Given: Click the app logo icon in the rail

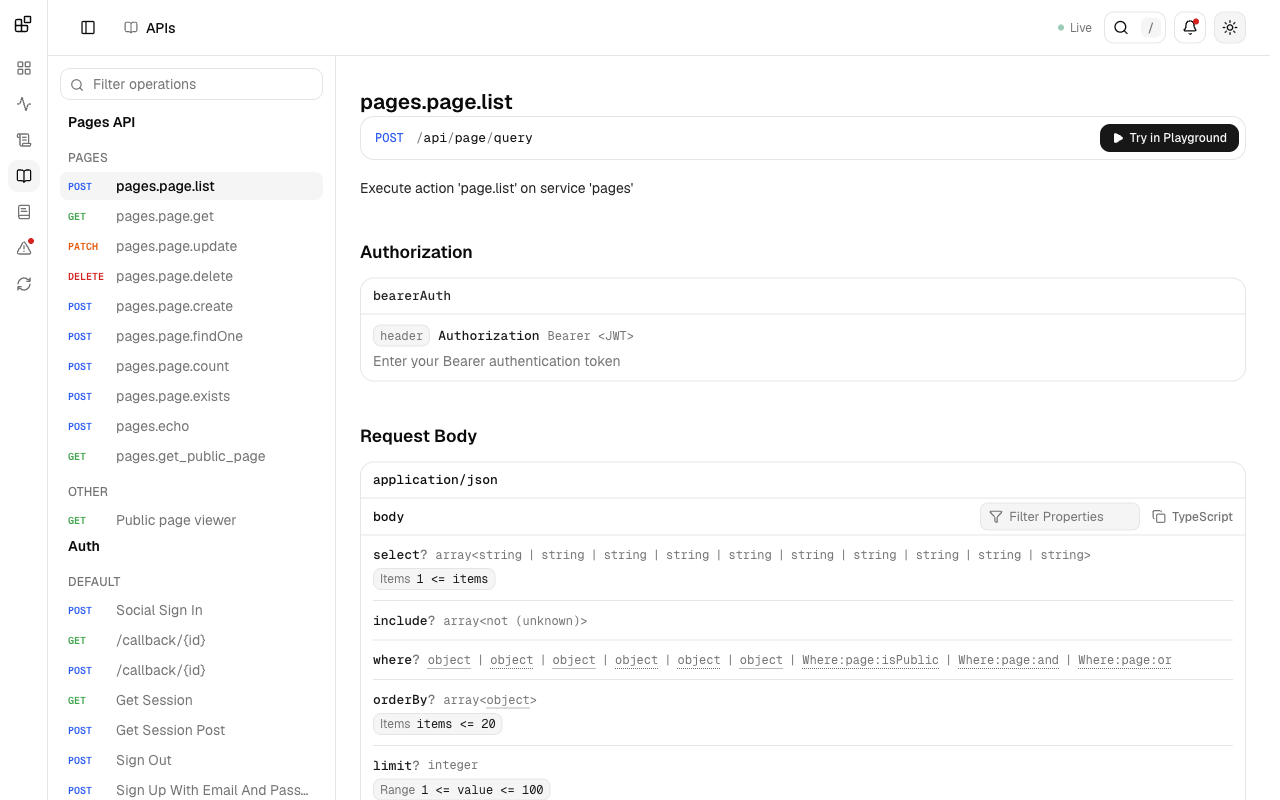Looking at the screenshot, I should tap(24, 24).
